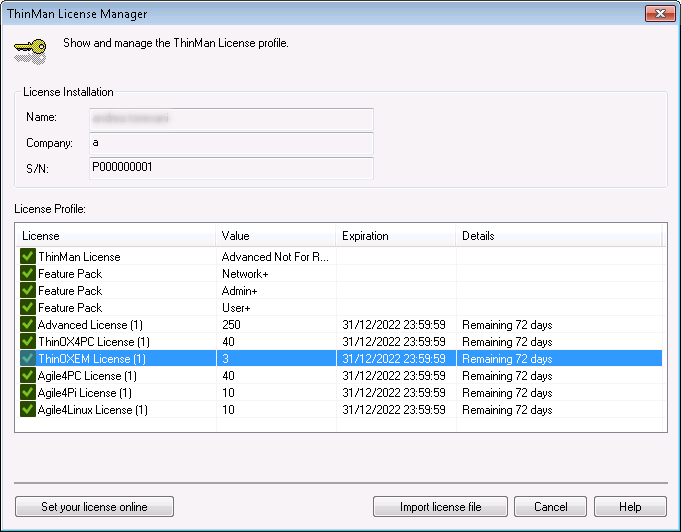Viewport: 681px width, 532px height.
Task: Click Remaining 72 days for ThinOX4PC License
Action: (x=507, y=342)
